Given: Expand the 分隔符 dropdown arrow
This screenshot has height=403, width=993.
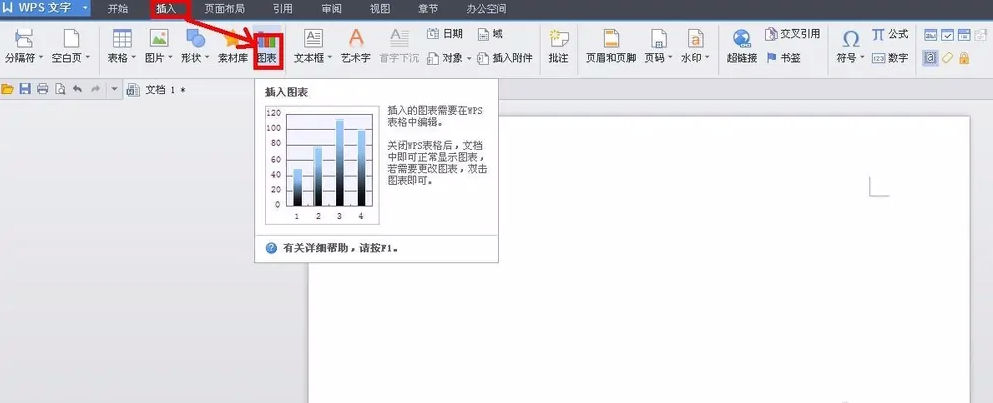Looking at the screenshot, I should 41,58.
